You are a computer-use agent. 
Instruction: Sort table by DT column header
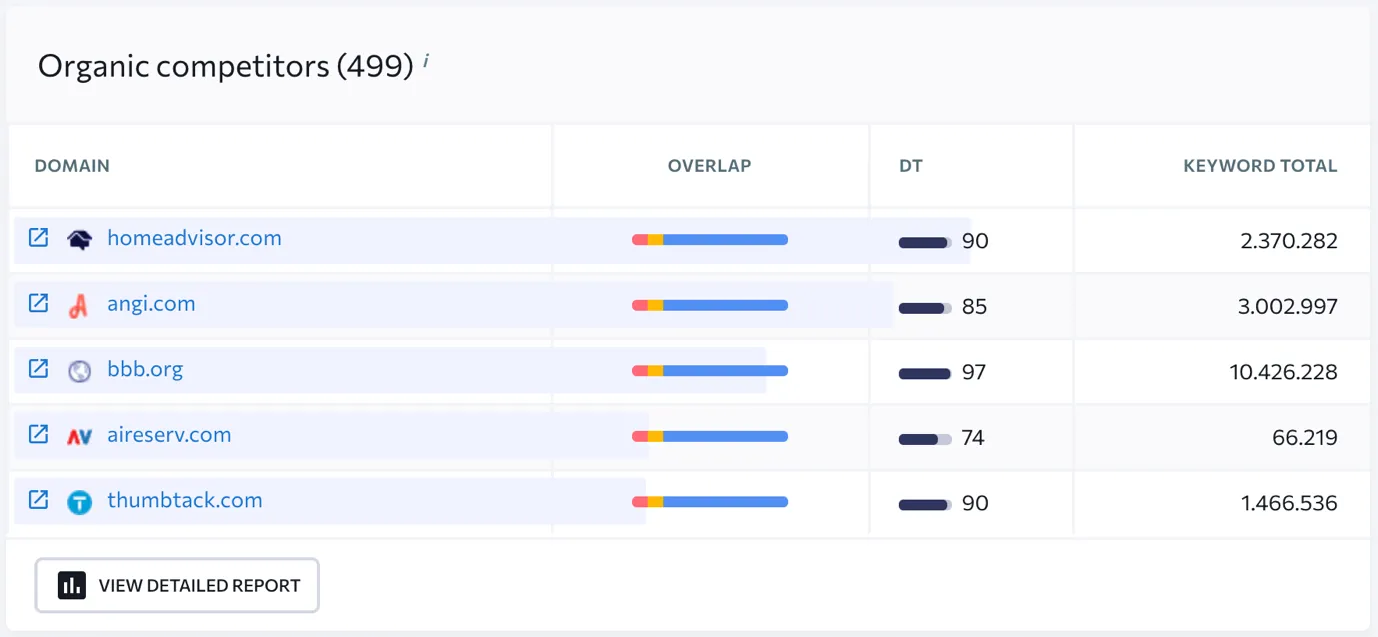910,166
